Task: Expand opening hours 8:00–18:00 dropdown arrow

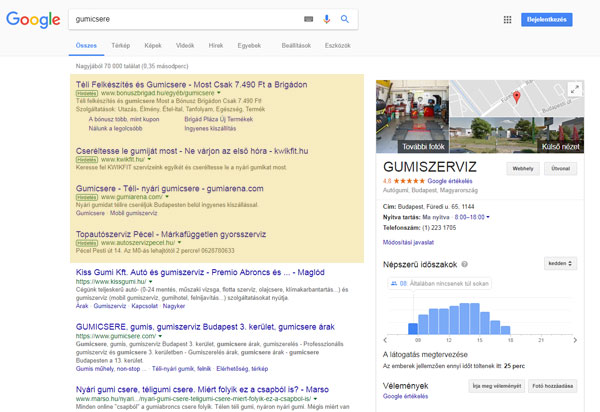Action: coord(488,217)
